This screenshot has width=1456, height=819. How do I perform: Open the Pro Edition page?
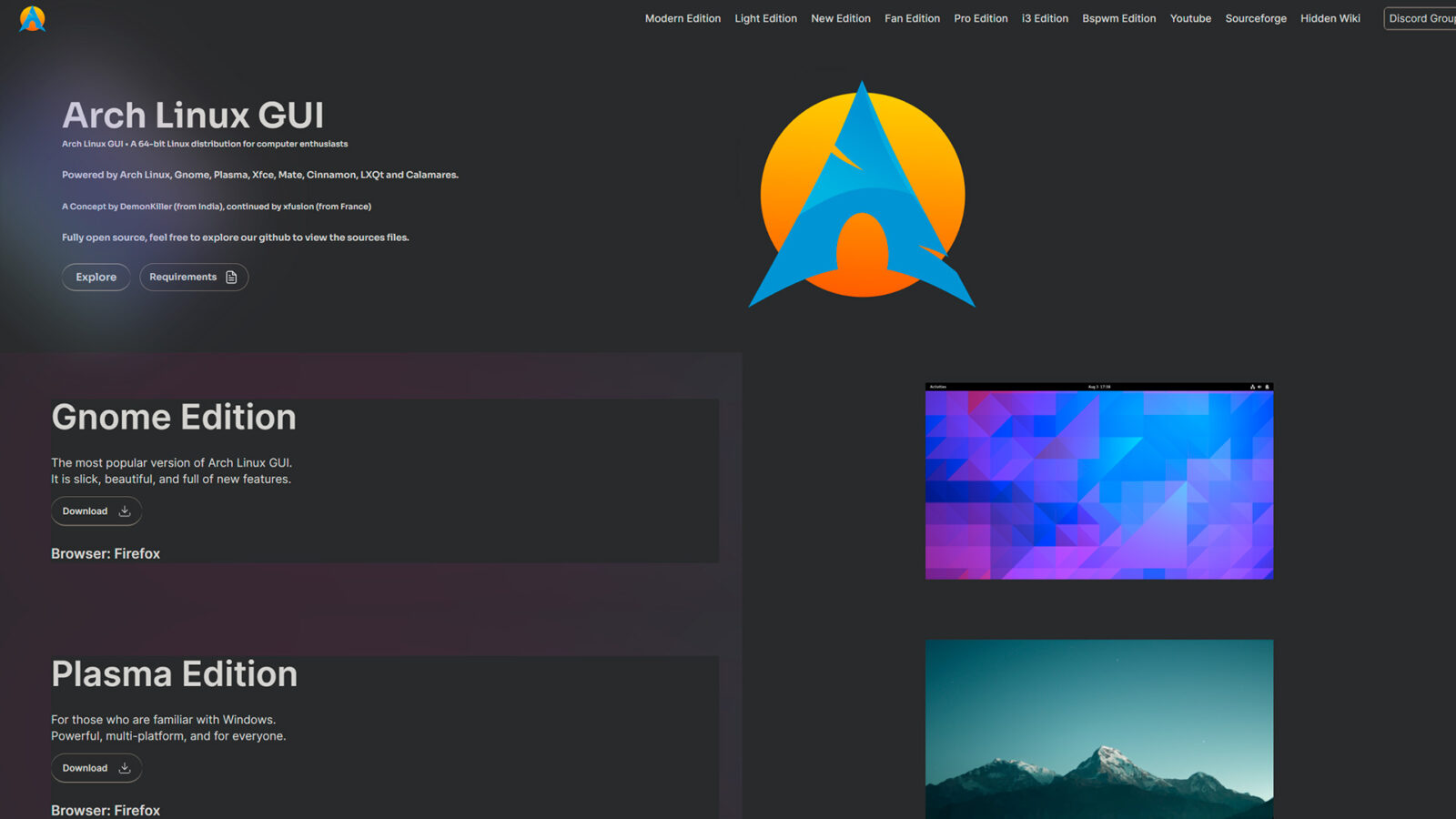point(980,18)
